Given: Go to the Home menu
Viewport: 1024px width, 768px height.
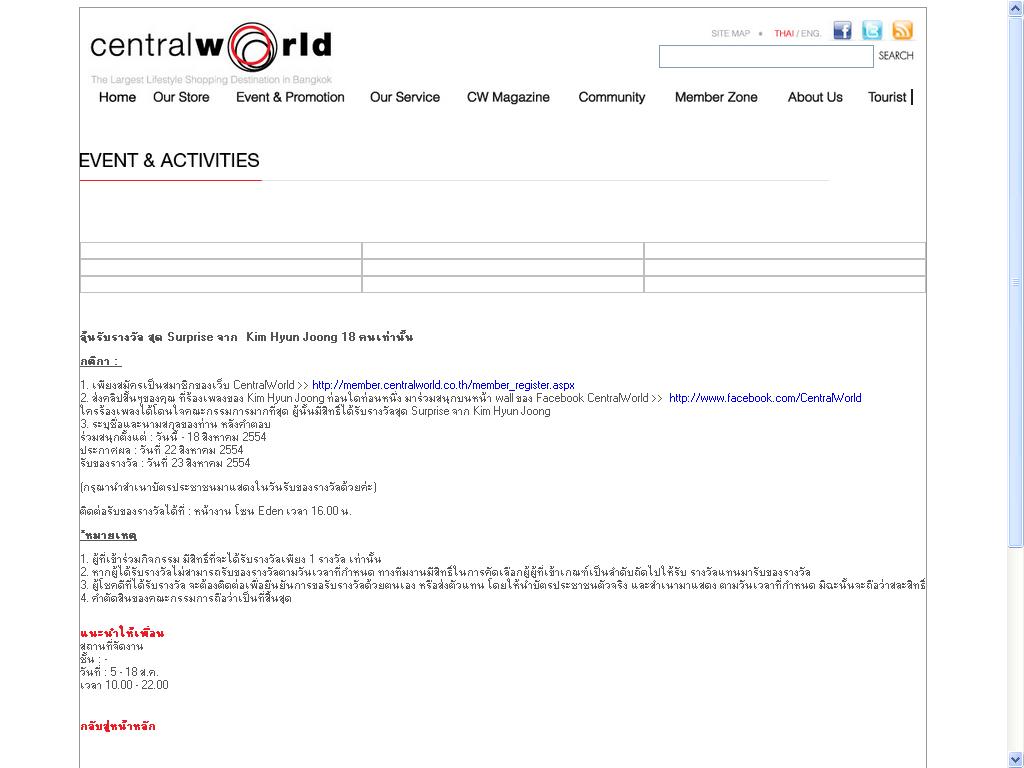Looking at the screenshot, I should point(118,97).
